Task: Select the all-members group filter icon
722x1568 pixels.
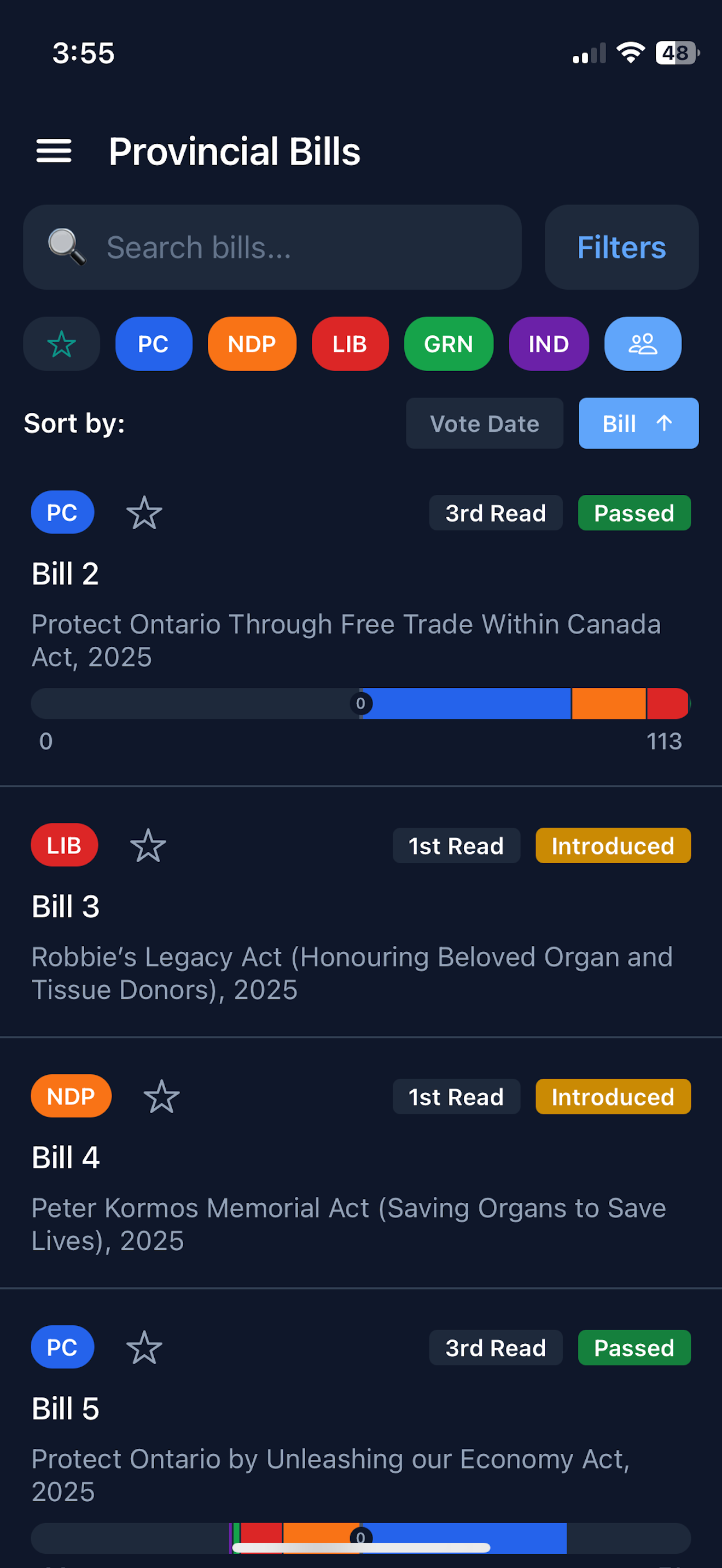Action: [642, 344]
